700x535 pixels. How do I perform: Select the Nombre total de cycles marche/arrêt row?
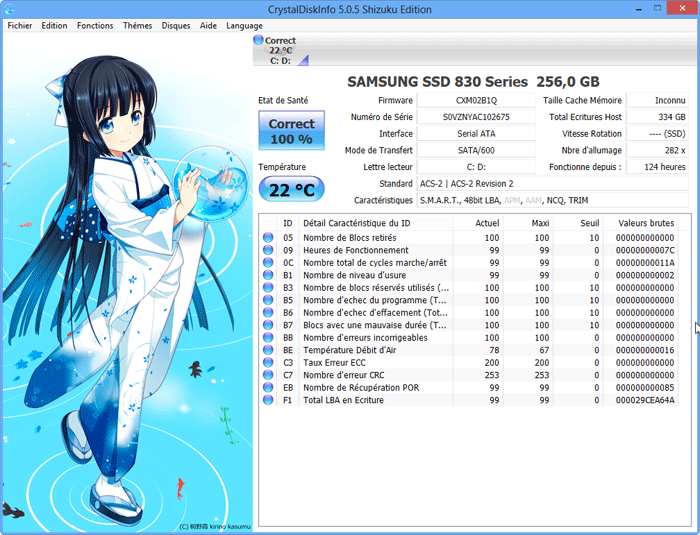[469, 262]
